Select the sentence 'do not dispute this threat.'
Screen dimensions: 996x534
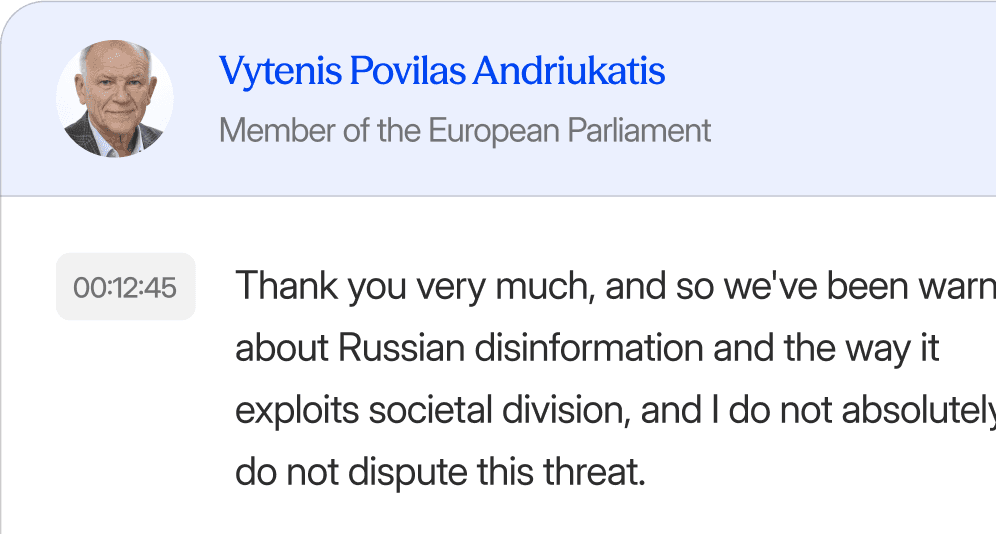pos(440,472)
